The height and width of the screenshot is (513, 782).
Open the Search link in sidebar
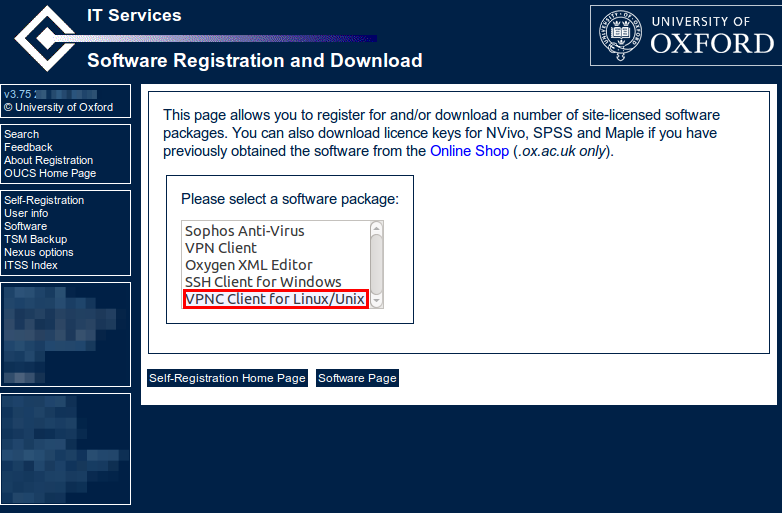[x=21, y=134]
